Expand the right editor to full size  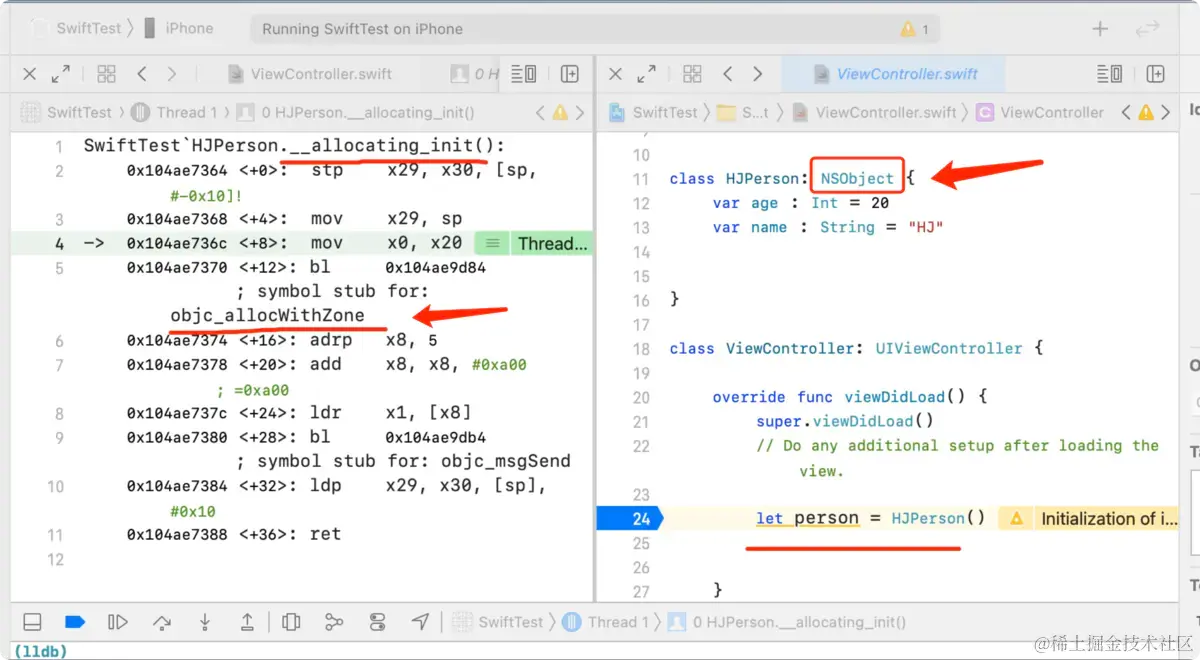647,74
